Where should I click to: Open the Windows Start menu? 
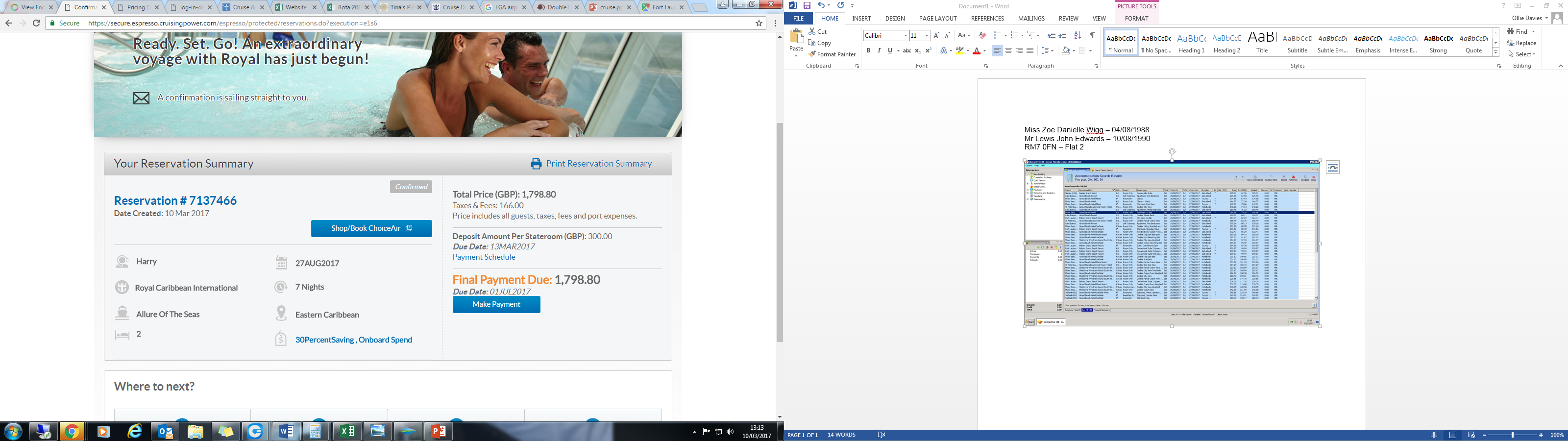[x=13, y=431]
